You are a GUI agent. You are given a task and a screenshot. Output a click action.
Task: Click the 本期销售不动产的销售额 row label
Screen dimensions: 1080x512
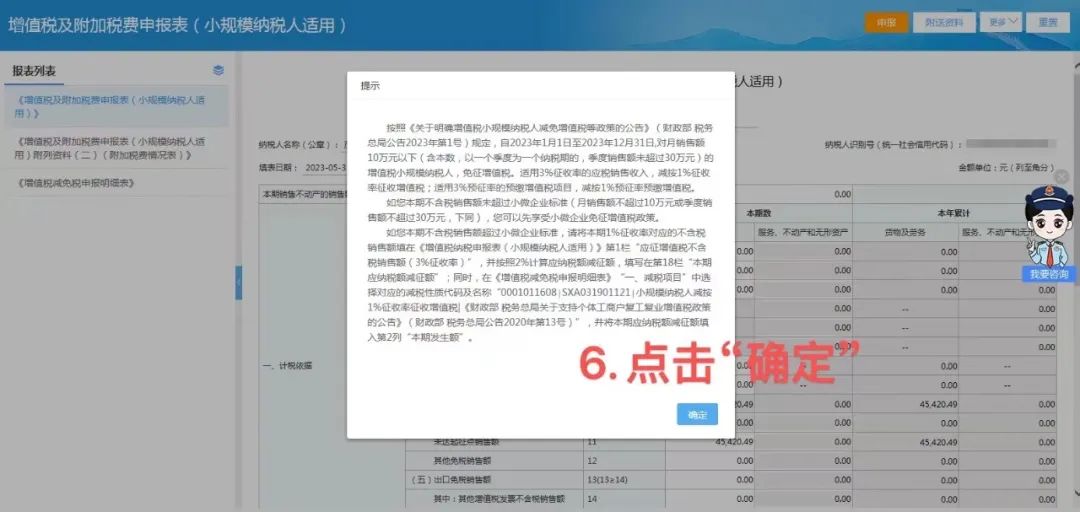pos(303,194)
